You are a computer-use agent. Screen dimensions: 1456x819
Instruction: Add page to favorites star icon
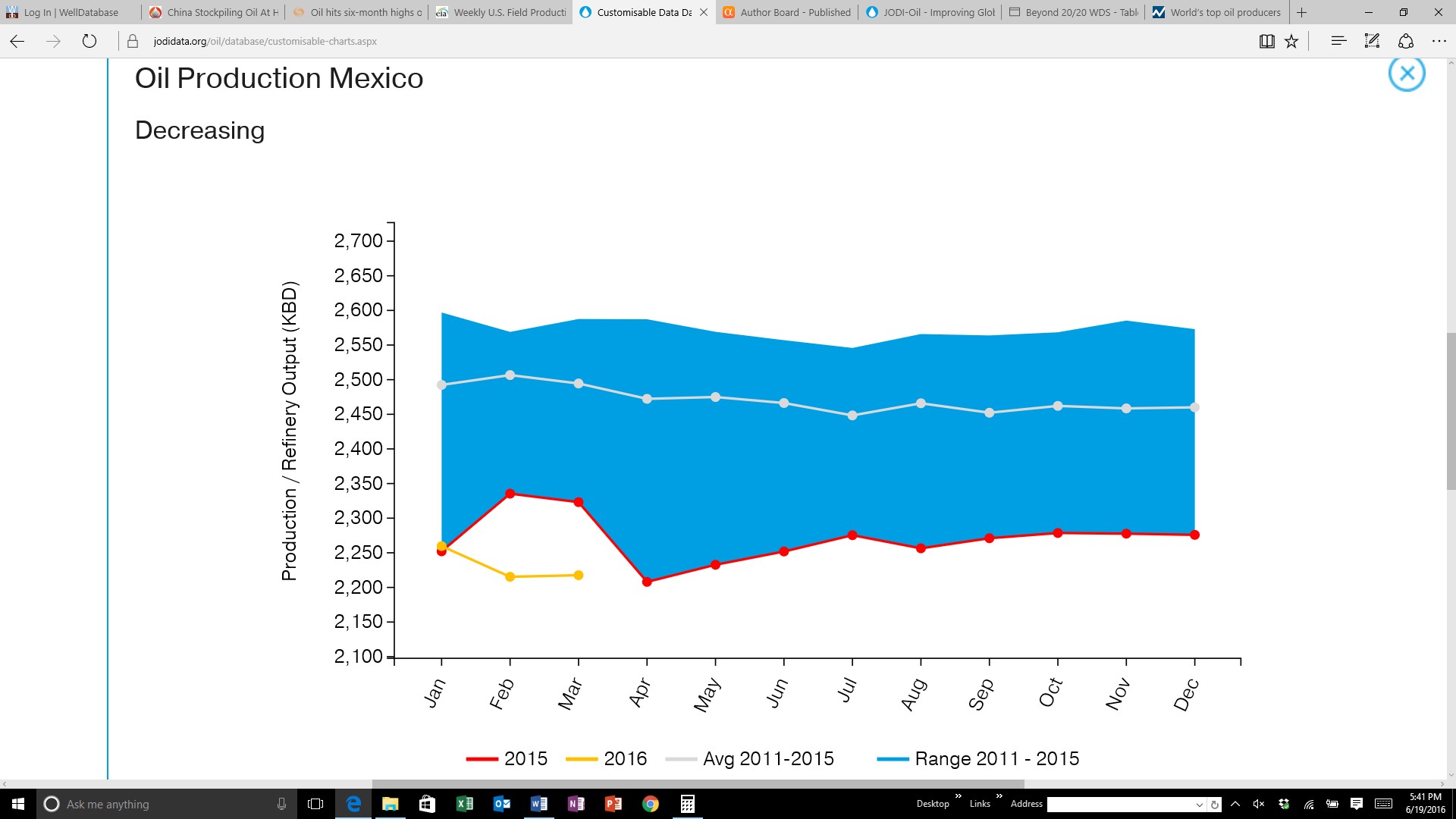pyautogui.click(x=1291, y=42)
